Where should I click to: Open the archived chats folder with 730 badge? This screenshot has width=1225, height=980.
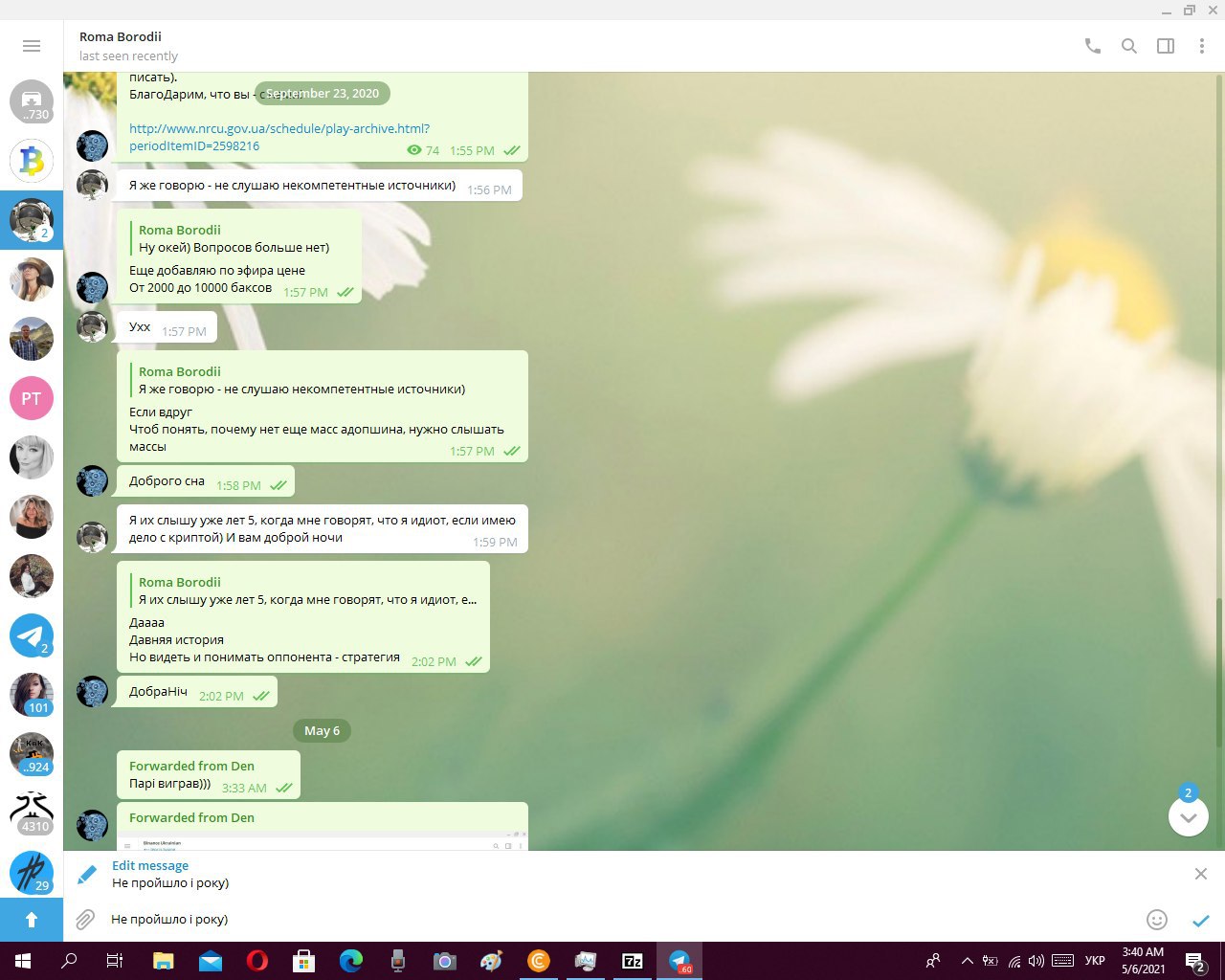(x=32, y=101)
